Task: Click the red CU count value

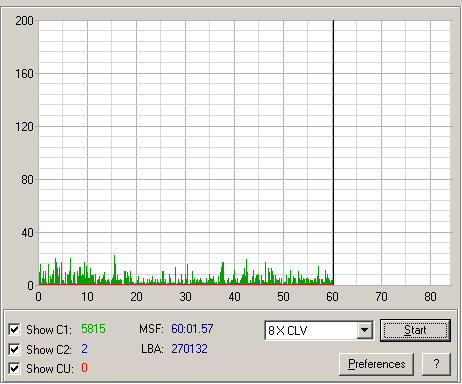Action: pos(84,368)
